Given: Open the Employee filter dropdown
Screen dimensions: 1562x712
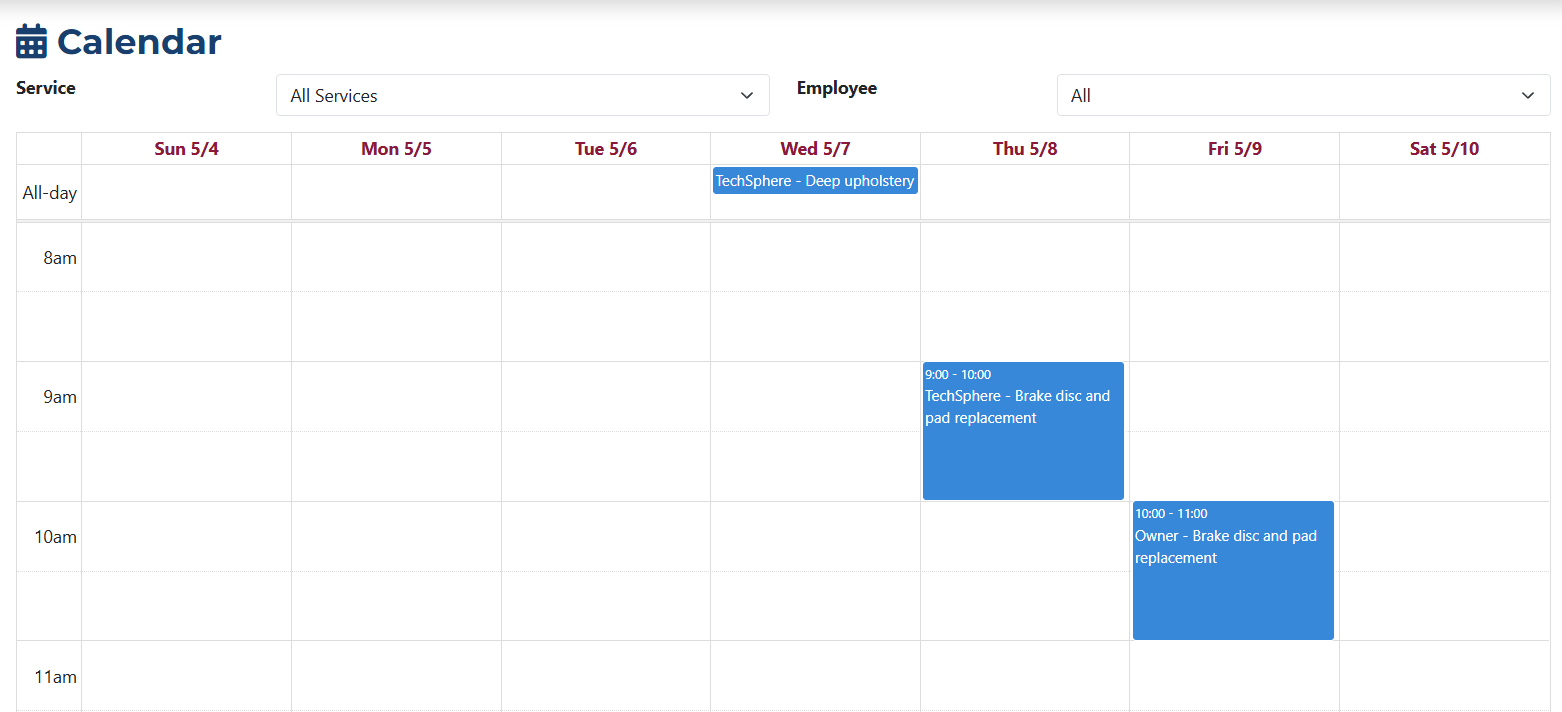Looking at the screenshot, I should coord(1303,94).
